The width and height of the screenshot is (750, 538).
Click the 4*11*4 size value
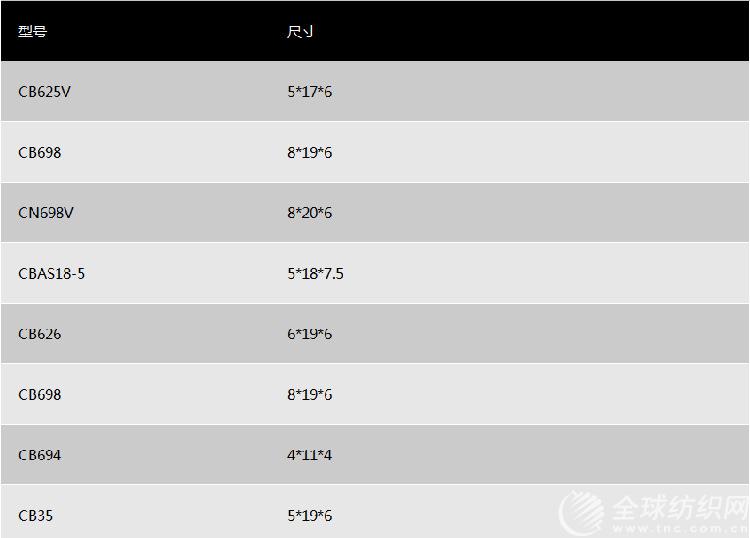(309, 455)
